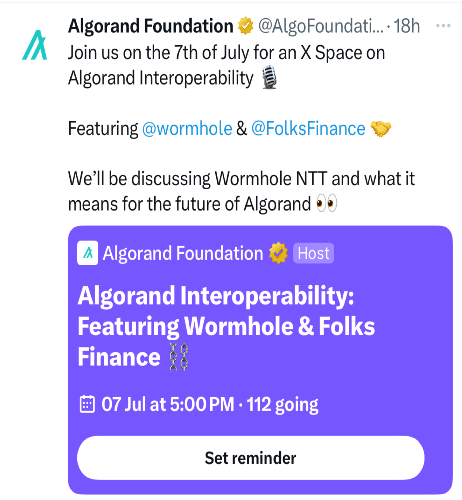Open the Algorand Foundation profile avatar
The height and width of the screenshot is (500, 462).
tap(35, 45)
